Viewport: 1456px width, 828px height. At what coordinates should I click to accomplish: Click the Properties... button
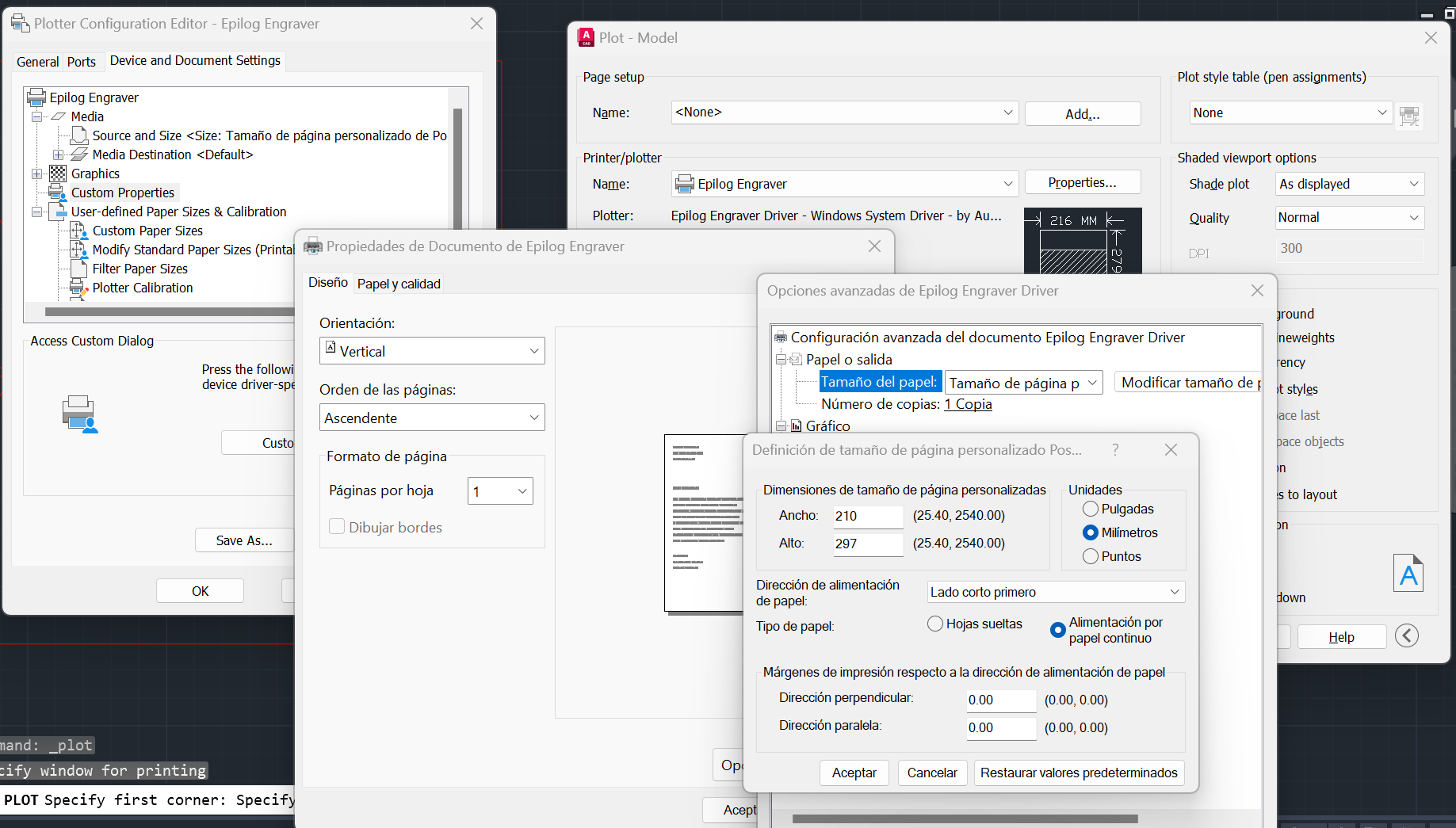pos(1083,182)
